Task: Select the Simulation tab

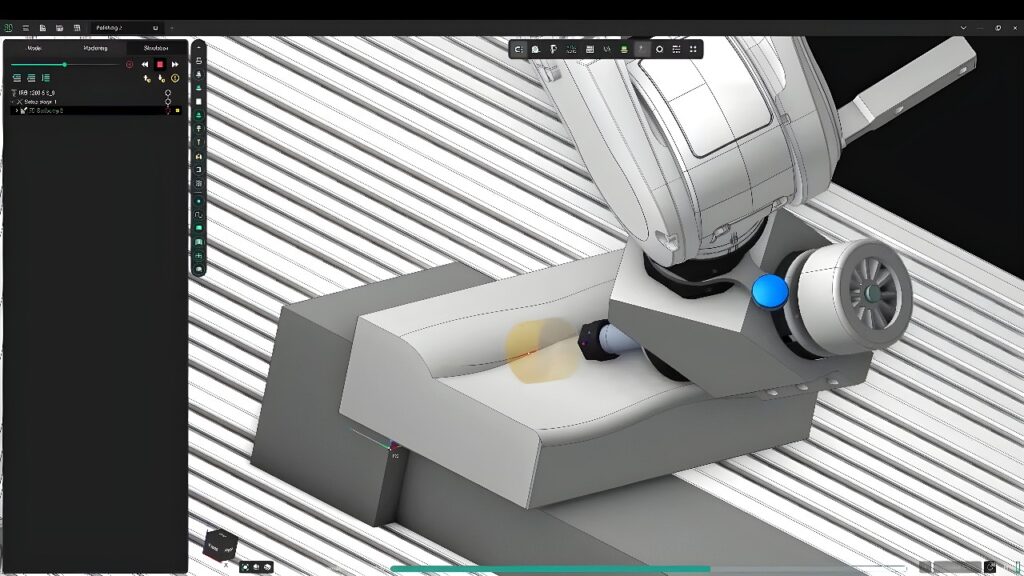Action: click(x=156, y=48)
